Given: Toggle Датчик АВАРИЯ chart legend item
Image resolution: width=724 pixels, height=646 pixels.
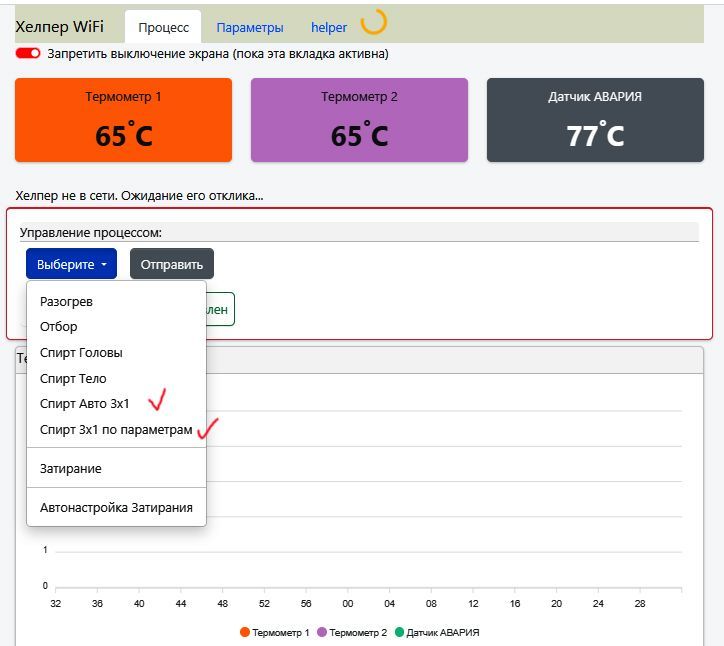Looking at the screenshot, I should pos(437,633).
